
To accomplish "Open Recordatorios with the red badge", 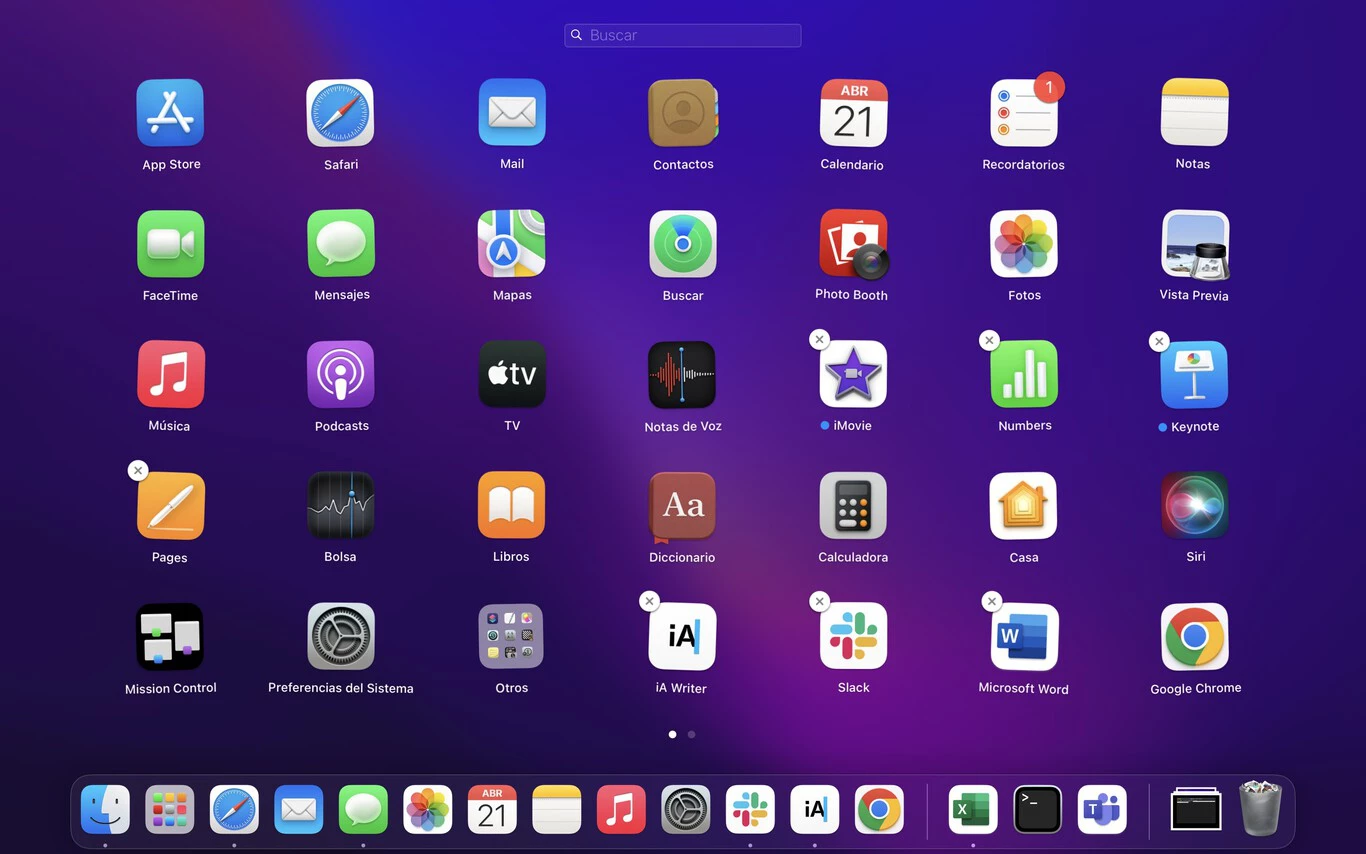I will (1024, 113).
